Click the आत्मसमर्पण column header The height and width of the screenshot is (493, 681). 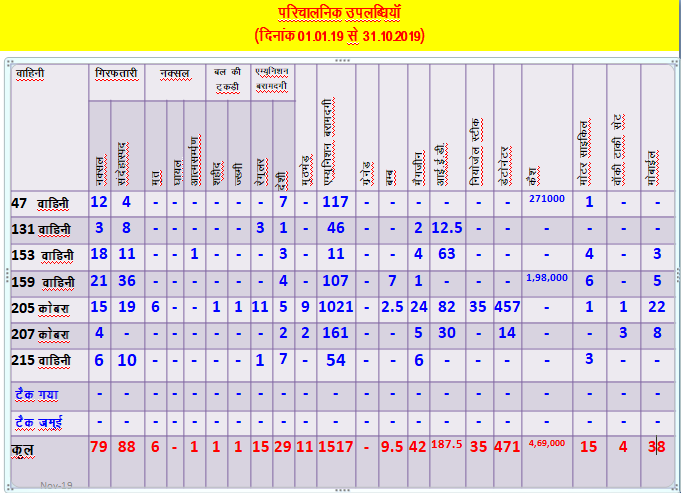coord(194,161)
